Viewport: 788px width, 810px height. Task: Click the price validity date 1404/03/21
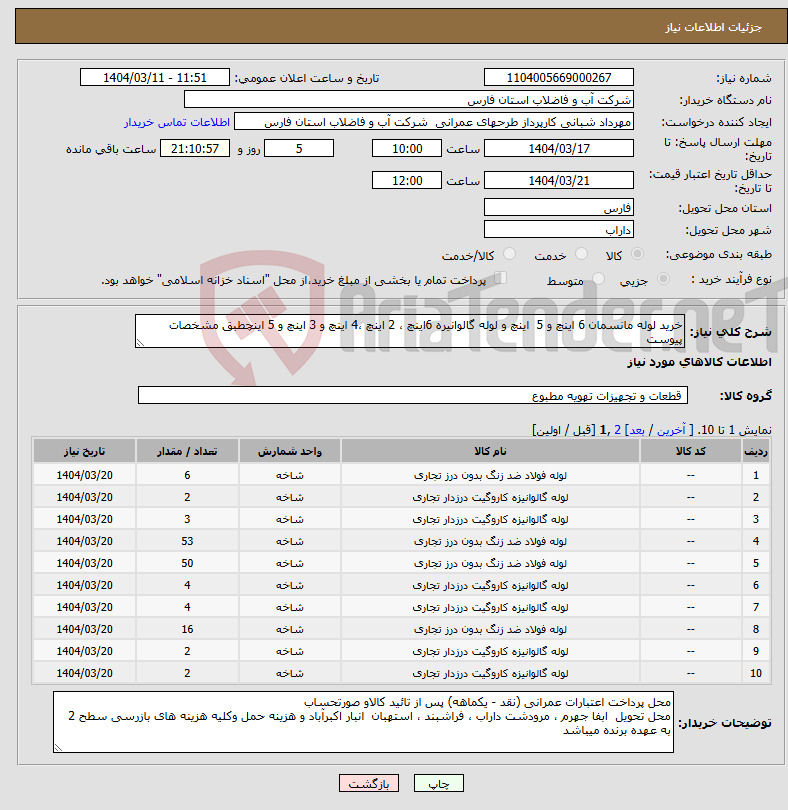pos(559,180)
